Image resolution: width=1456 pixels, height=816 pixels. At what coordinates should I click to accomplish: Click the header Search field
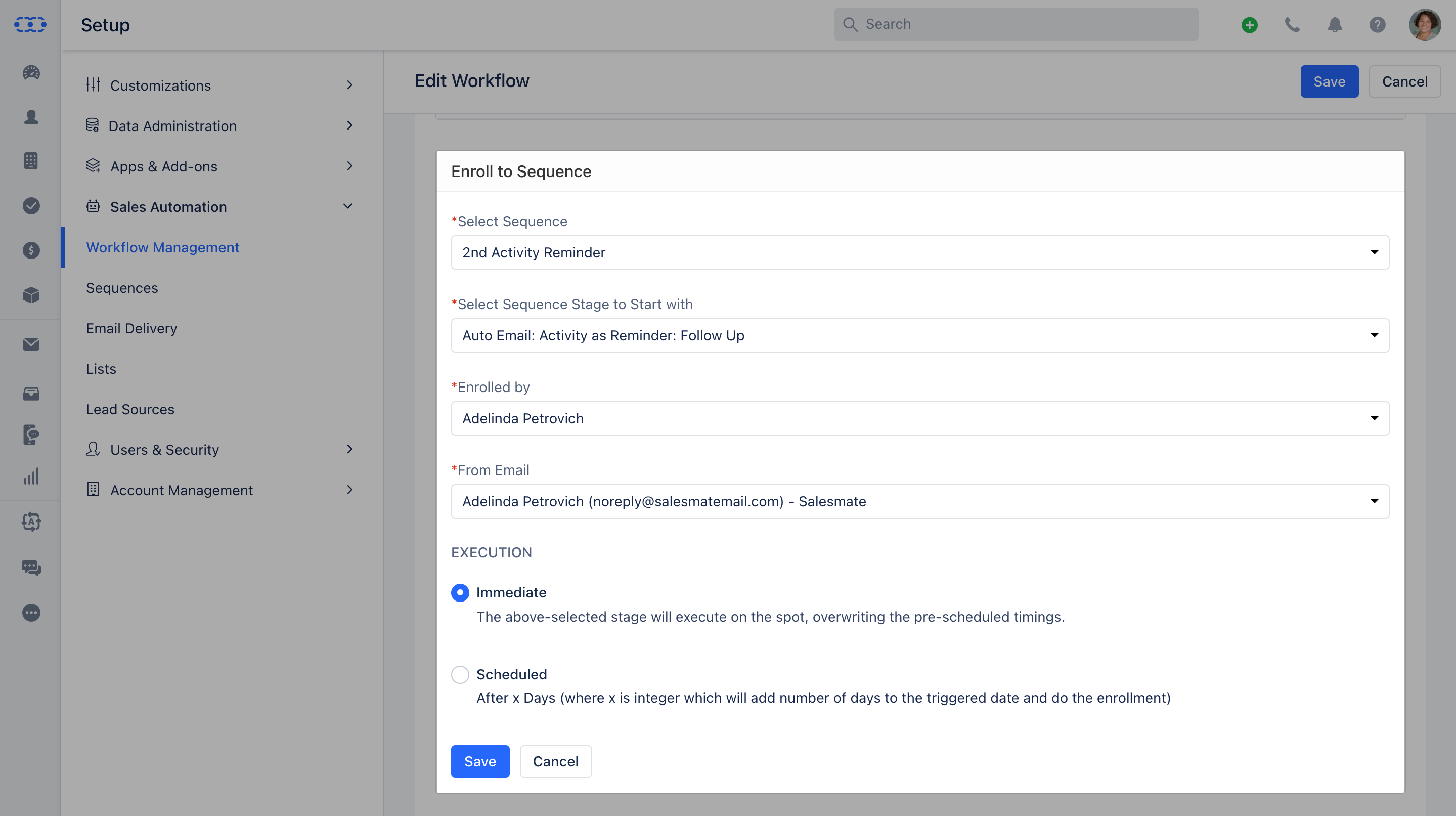1016,24
